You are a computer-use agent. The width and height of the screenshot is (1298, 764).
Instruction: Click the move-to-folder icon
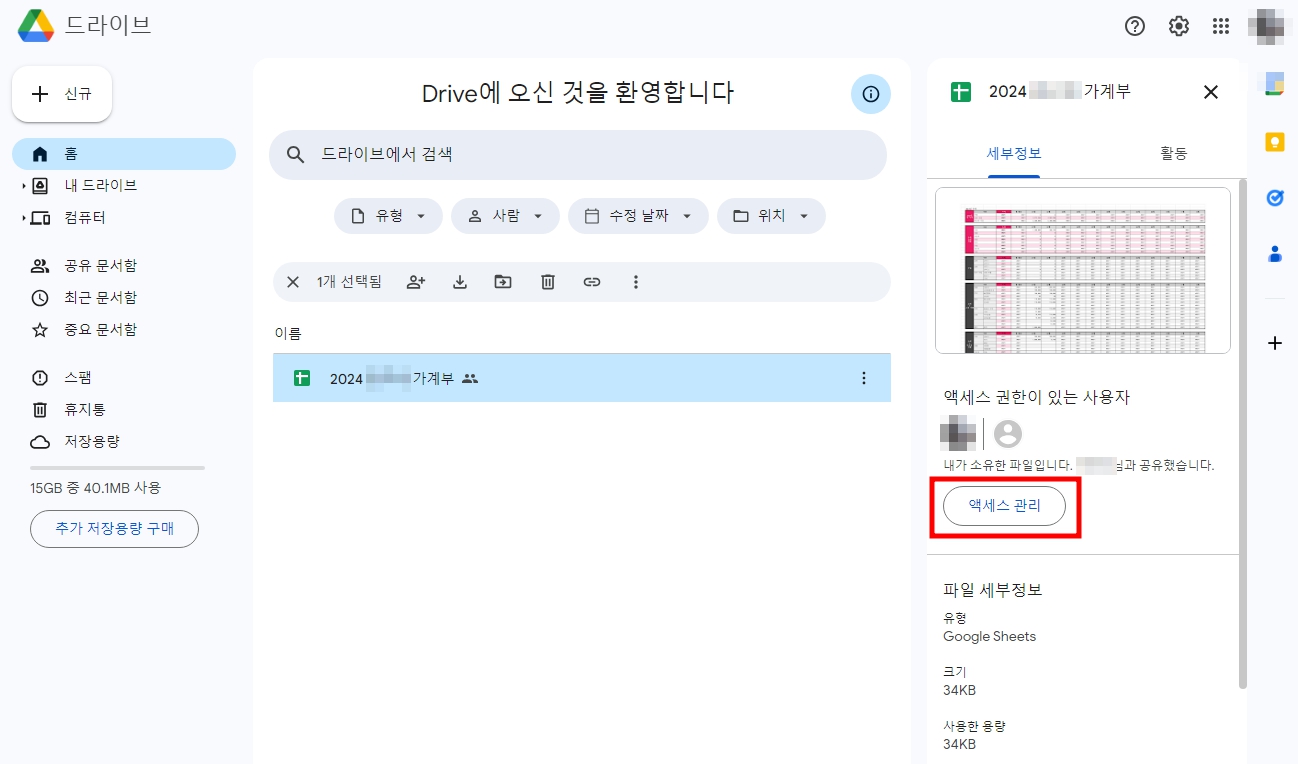[503, 282]
